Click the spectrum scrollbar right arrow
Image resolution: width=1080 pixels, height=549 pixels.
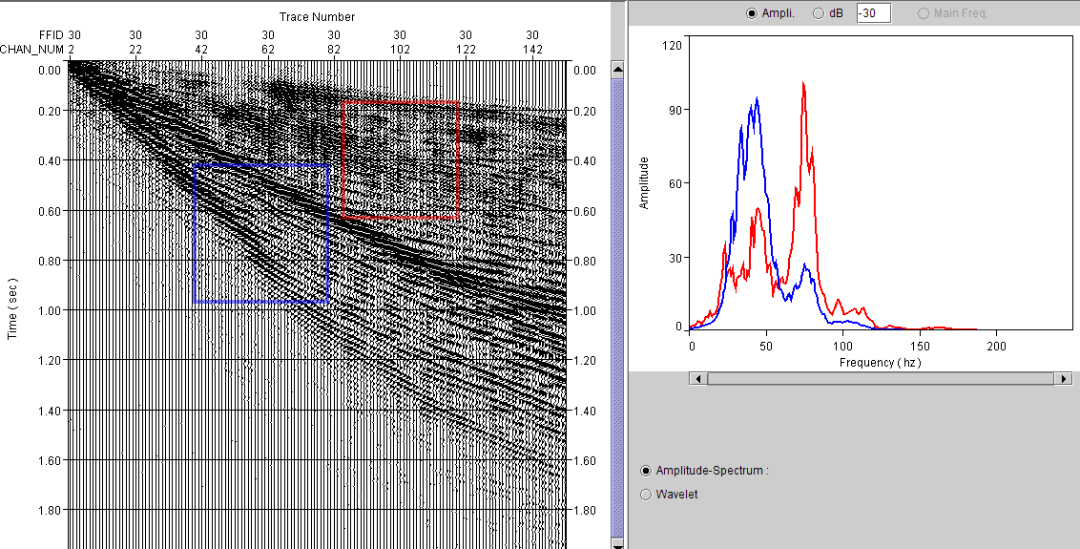tap(1064, 379)
